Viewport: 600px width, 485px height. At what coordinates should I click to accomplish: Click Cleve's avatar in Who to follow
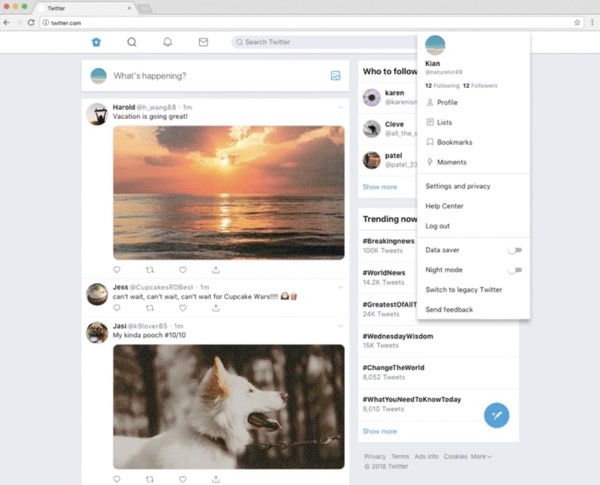(372, 129)
